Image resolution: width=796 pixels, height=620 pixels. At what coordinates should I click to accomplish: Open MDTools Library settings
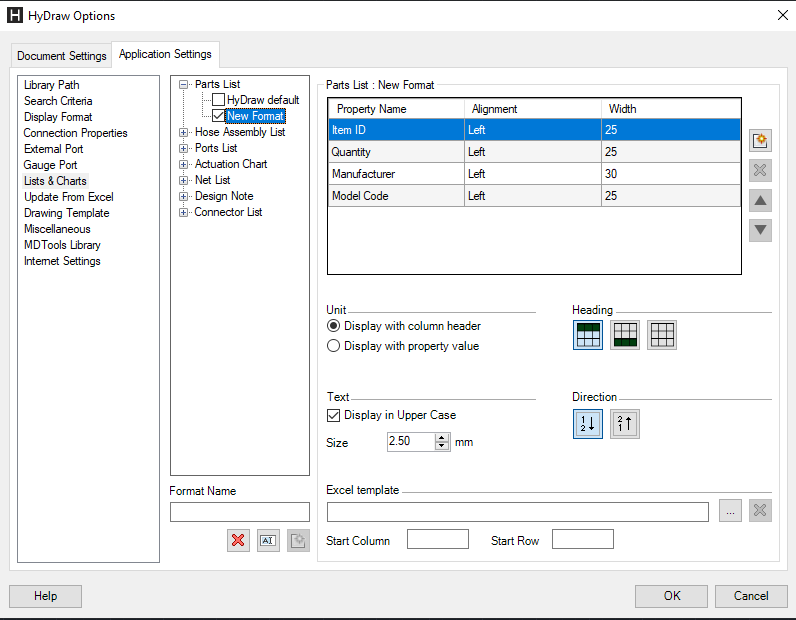point(62,245)
